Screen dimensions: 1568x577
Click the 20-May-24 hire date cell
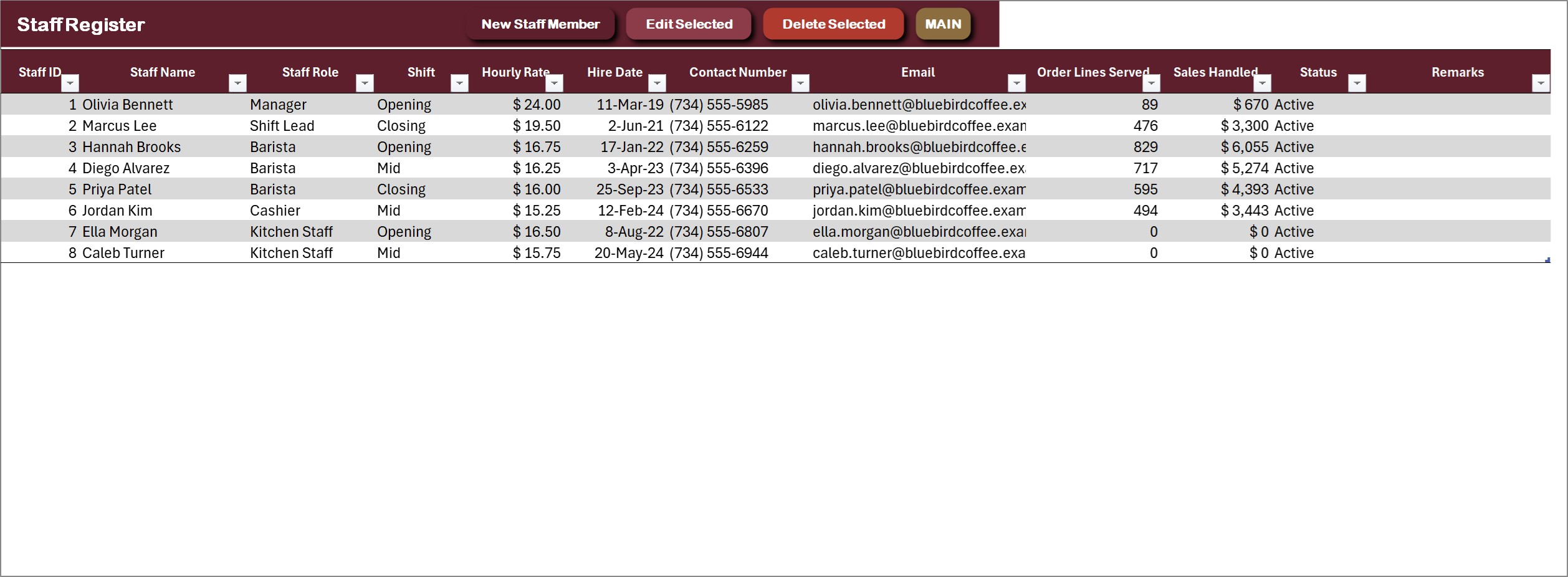615,253
